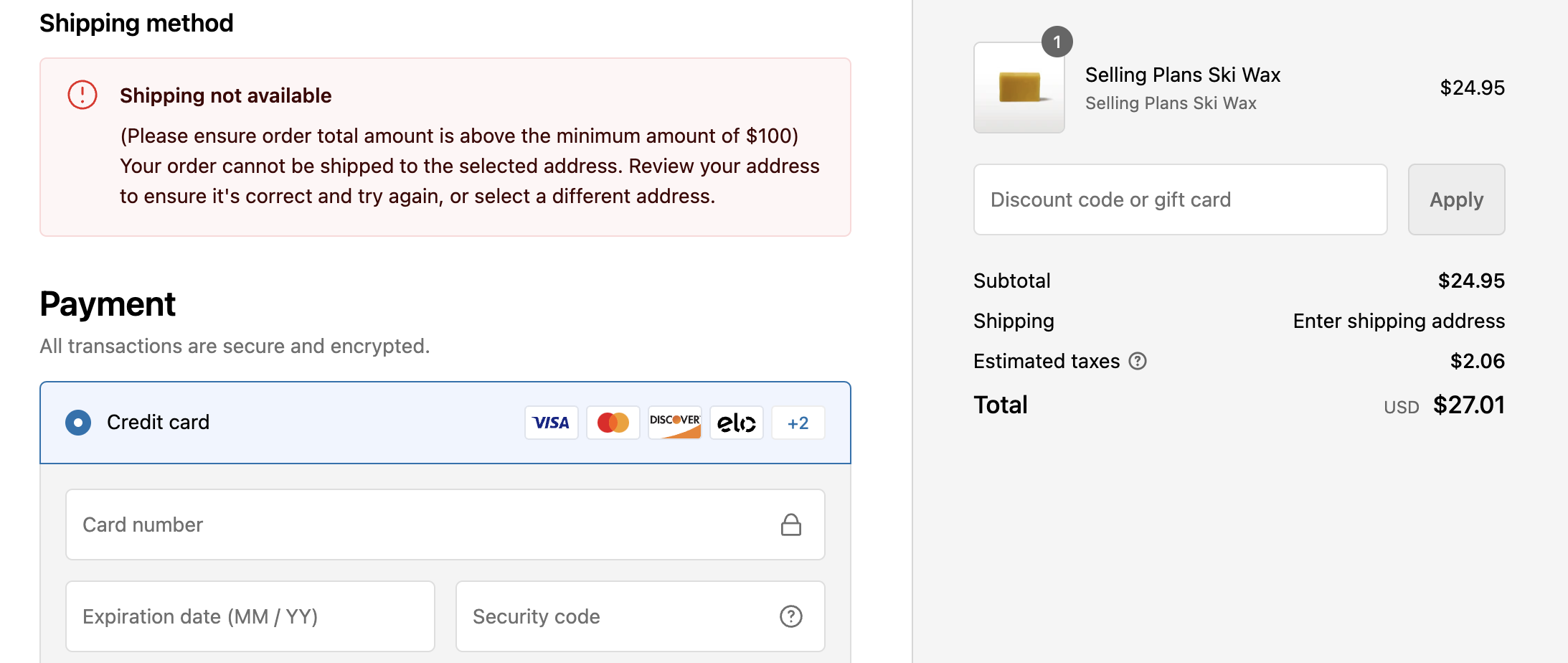The height and width of the screenshot is (663, 1568).
Task: Click the Visa card icon
Action: pos(551,423)
